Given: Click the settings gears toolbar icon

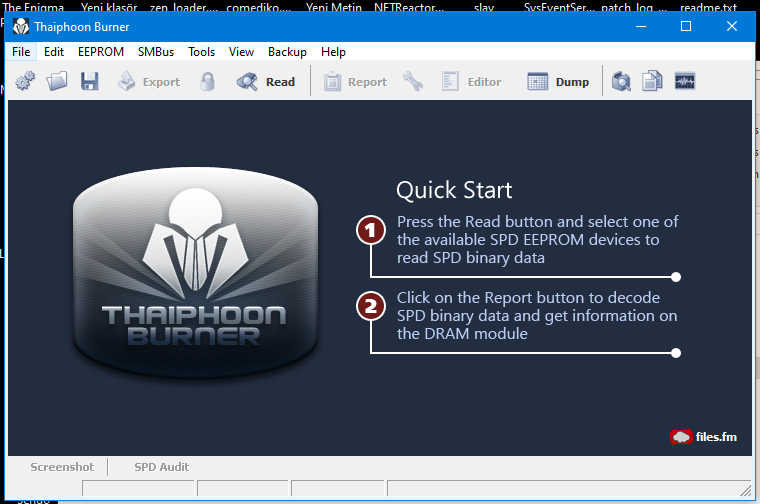Looking at the screenshot, I should pos(25,82).
